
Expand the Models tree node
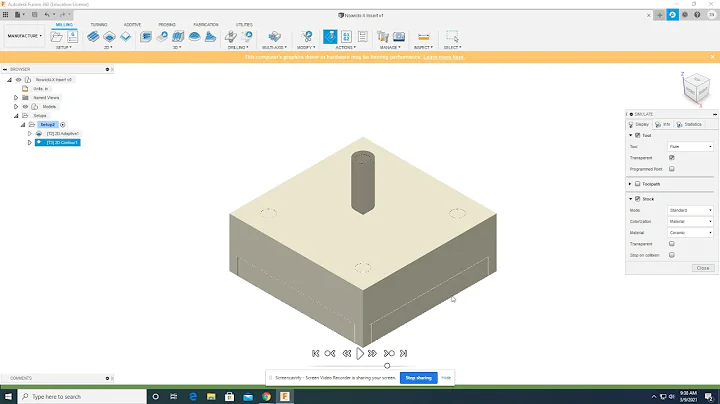pos(16,107)
